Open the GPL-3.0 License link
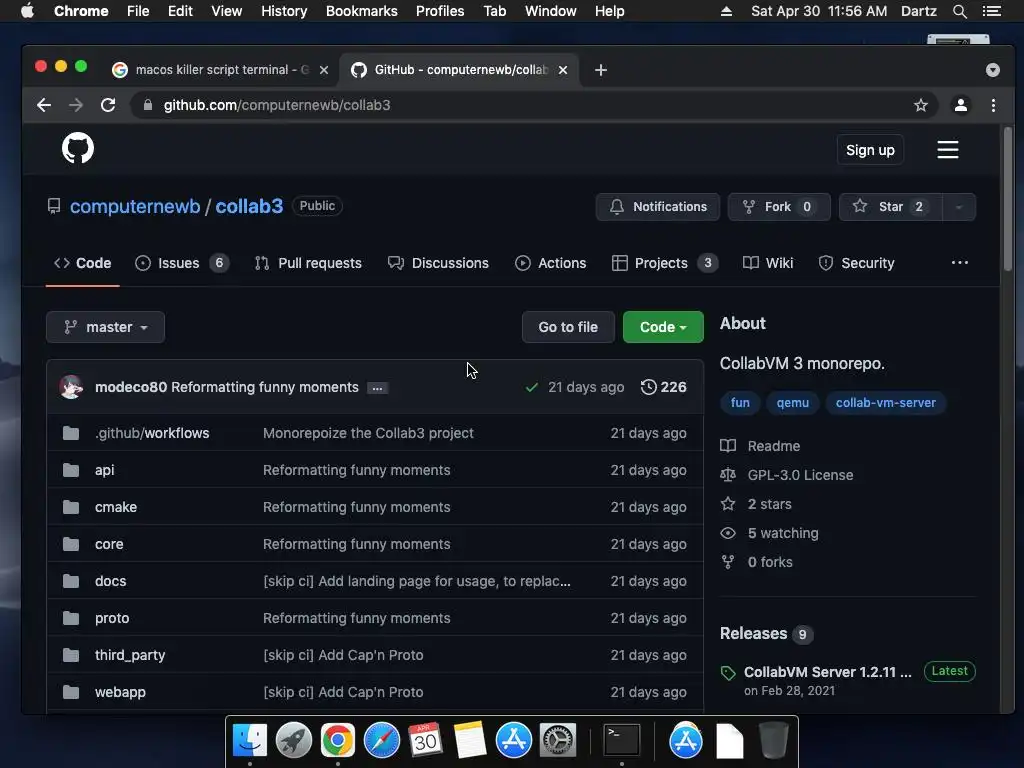Screen dimensions: 1024x768 [800, 475]
